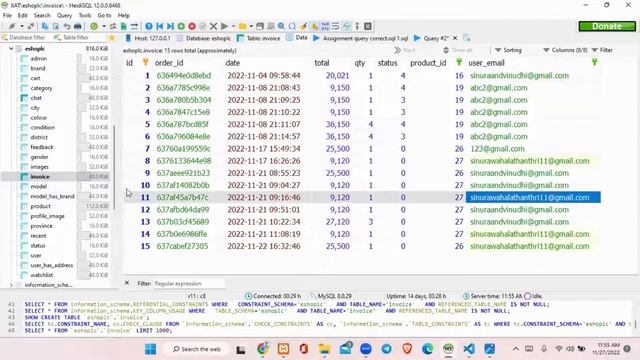Toggle wrap long lines toolbar button
The height and width of the screenshot is (360, 640).
click(x=336, y=26)
